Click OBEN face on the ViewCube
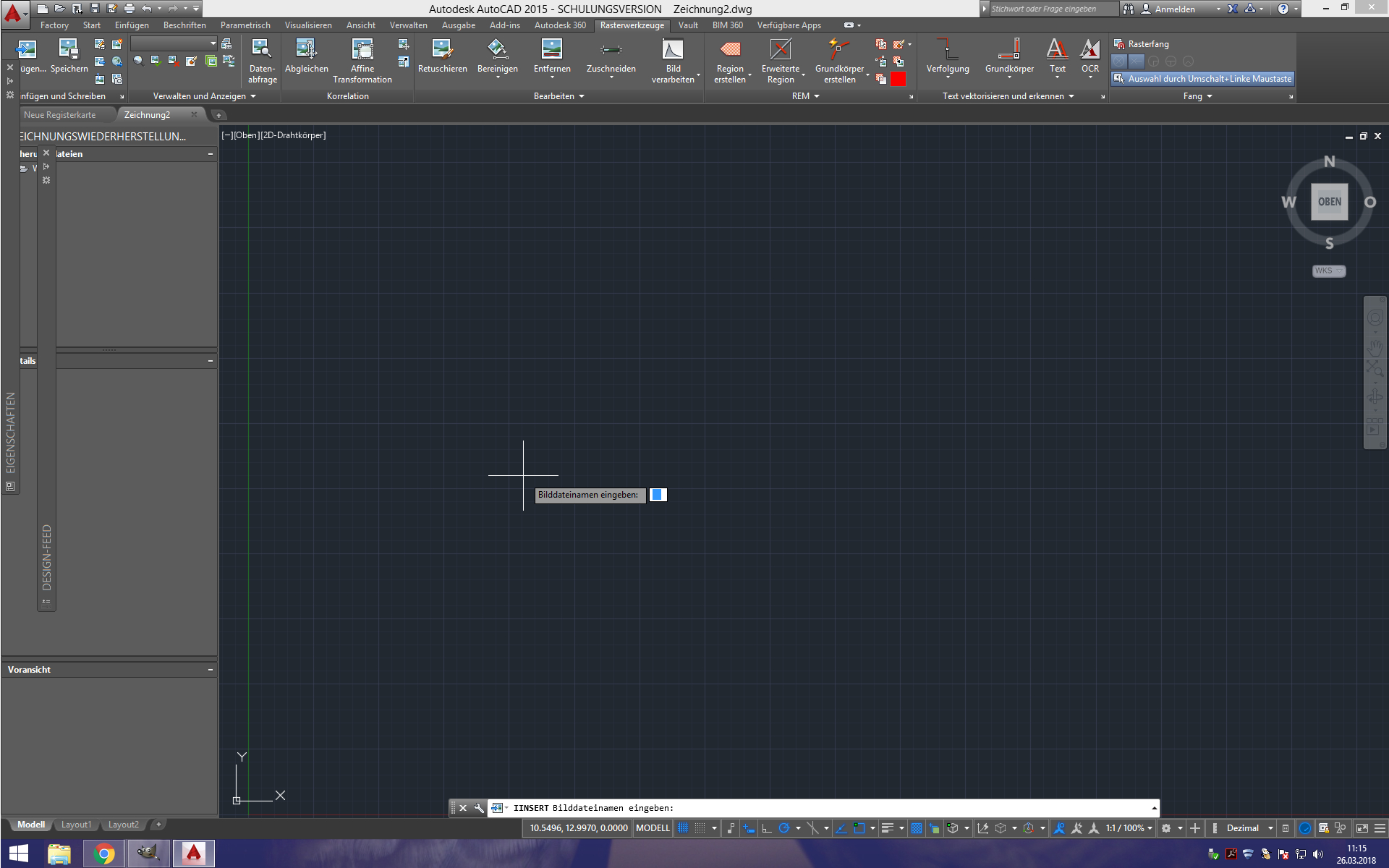This screenshot has width=1389, height=868. point(1329,202)
